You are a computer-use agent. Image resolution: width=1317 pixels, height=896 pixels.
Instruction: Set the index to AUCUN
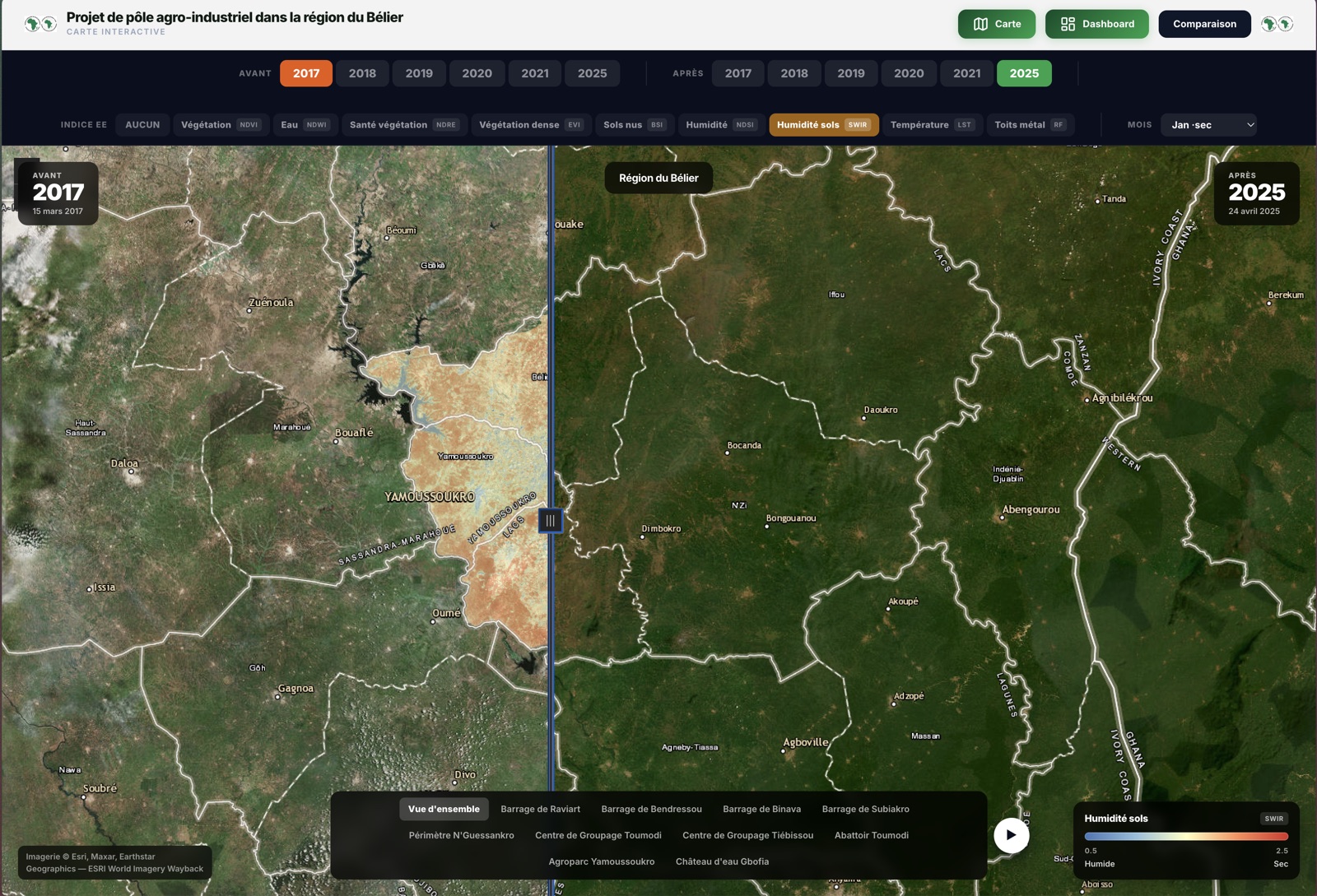[142, 125]
